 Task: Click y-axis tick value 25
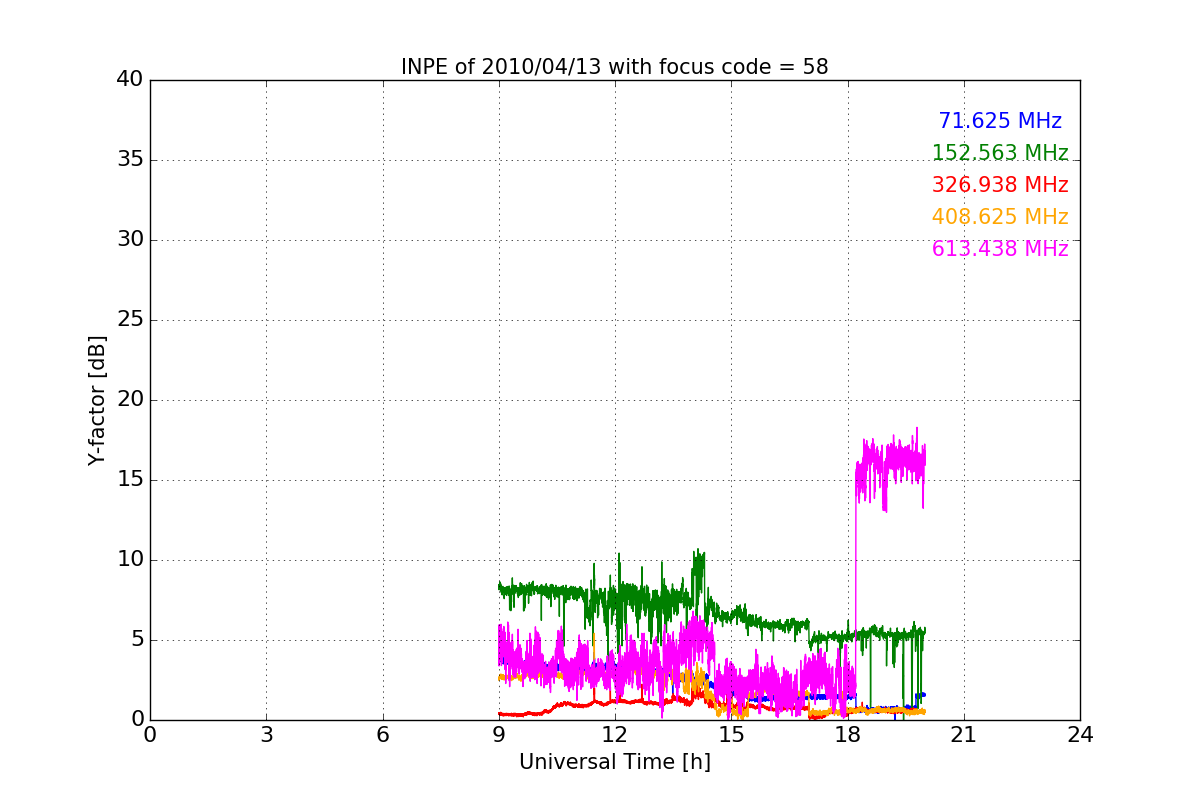[130, 320]
